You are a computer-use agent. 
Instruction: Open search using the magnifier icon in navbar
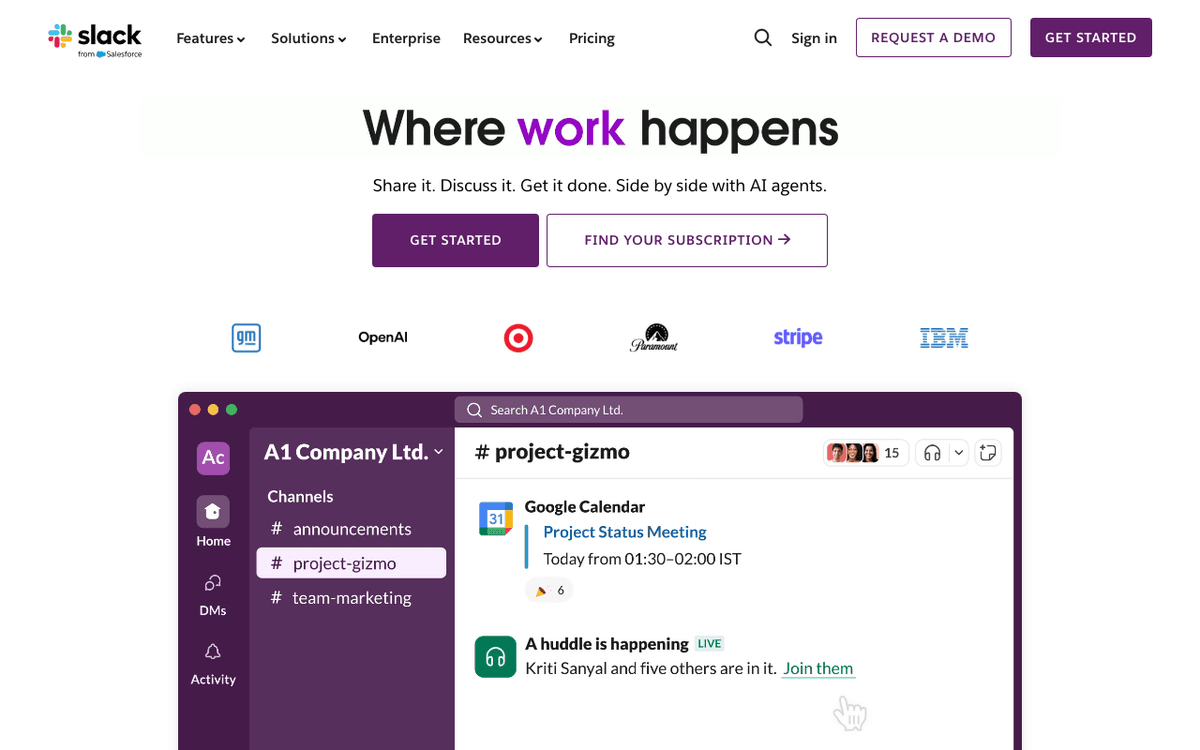[x=763, y=37]
